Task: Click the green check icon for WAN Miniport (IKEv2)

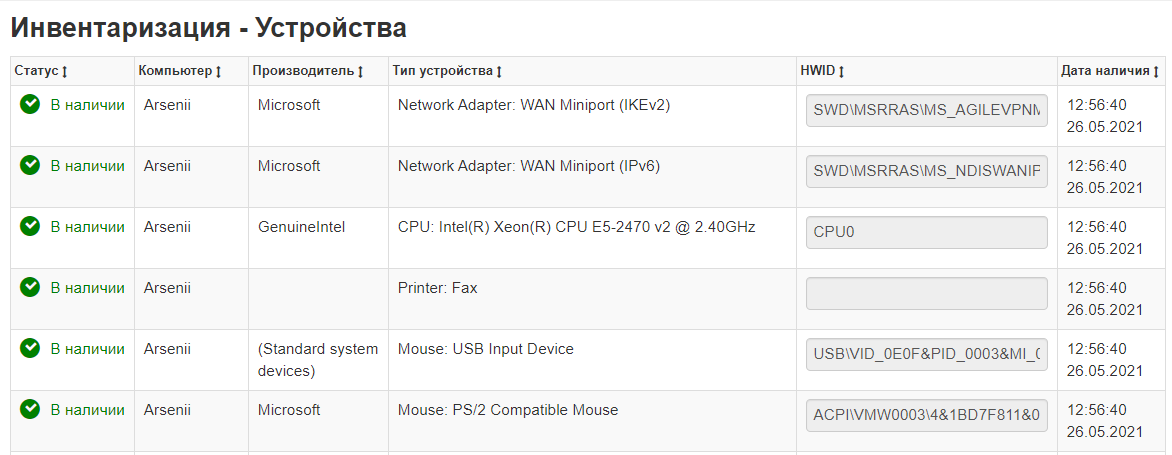Action: [30, 104]
